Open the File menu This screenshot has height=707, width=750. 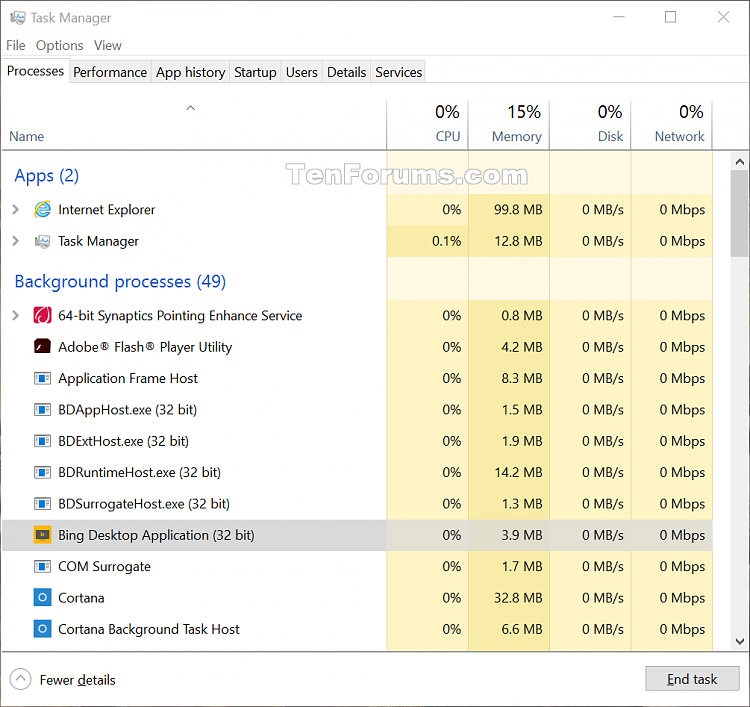(16, 45)
